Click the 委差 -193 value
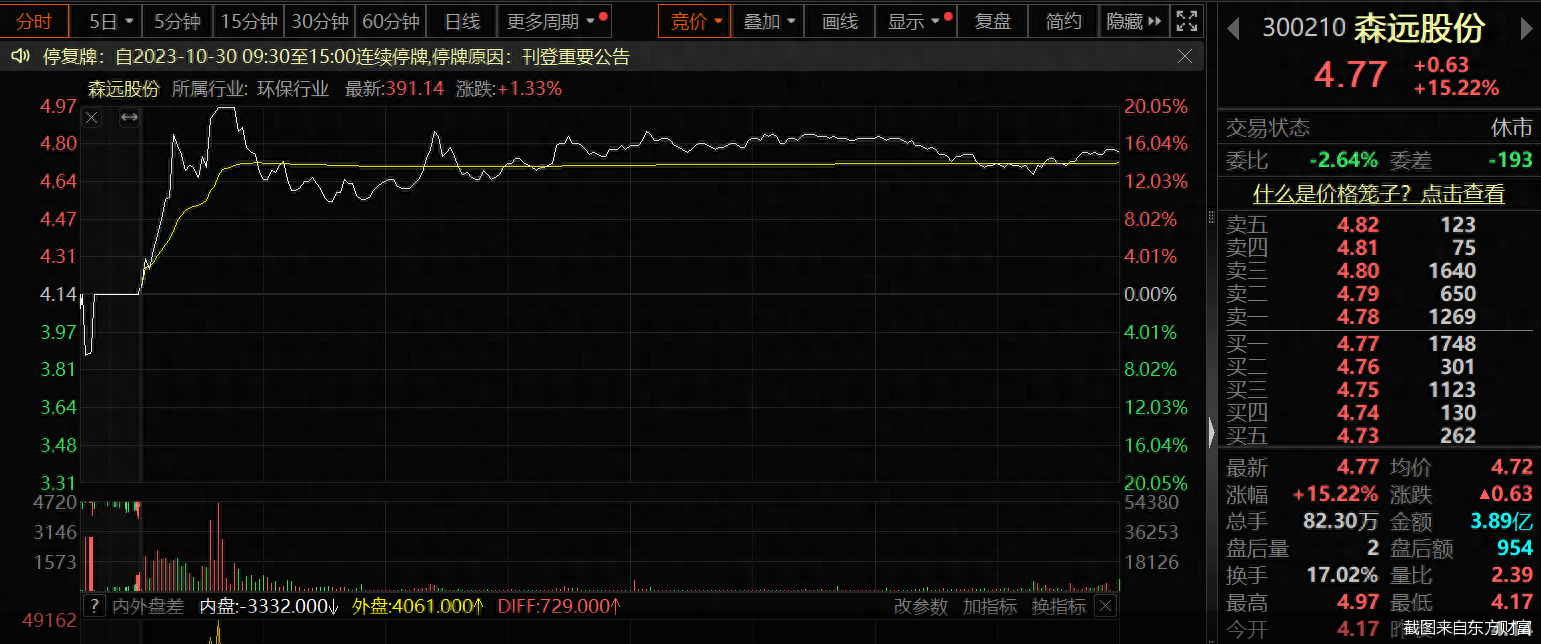The image size is (1541, 644). tap(1509, 160)
